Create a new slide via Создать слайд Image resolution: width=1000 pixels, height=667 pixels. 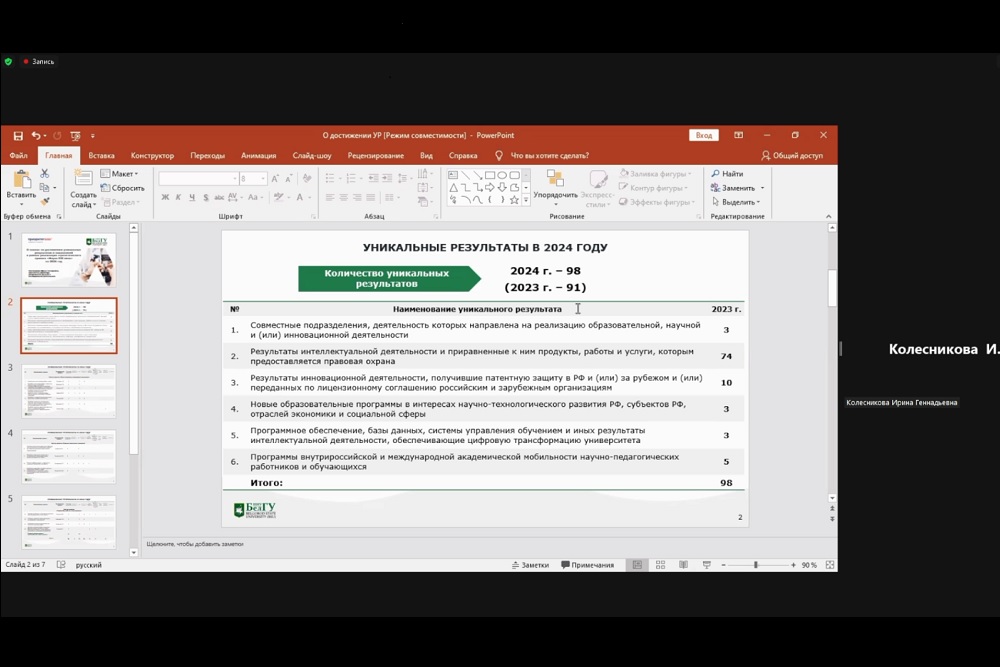point(84,188)
